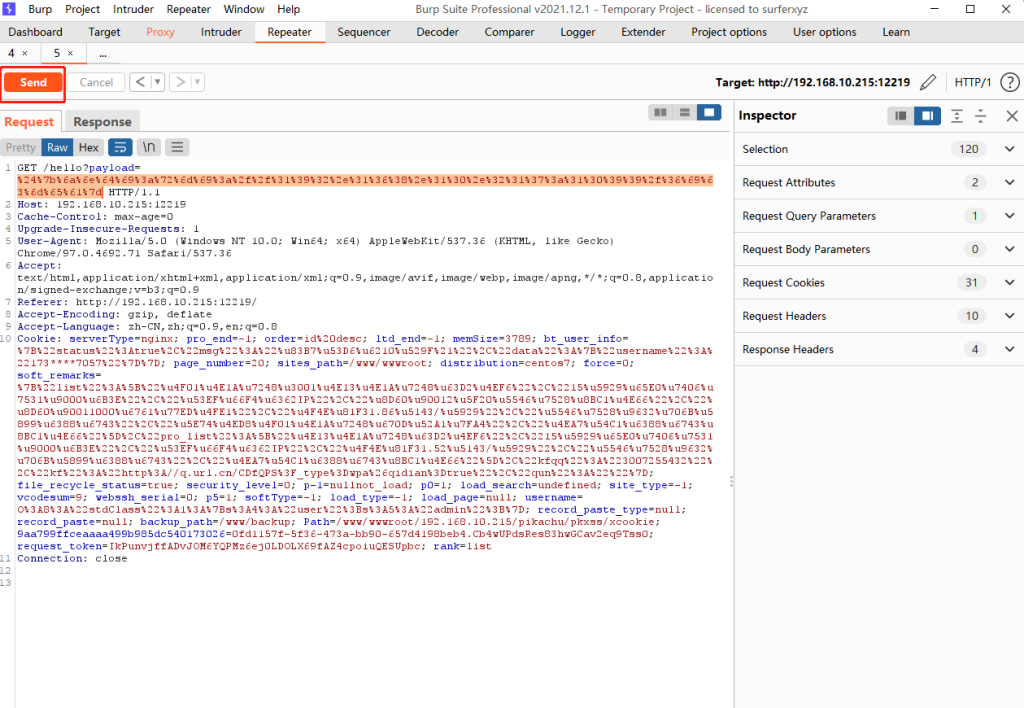Viewport: 1024px width, 708px height.
Task: Open the User options tab
Action: (x=824, y=32)
